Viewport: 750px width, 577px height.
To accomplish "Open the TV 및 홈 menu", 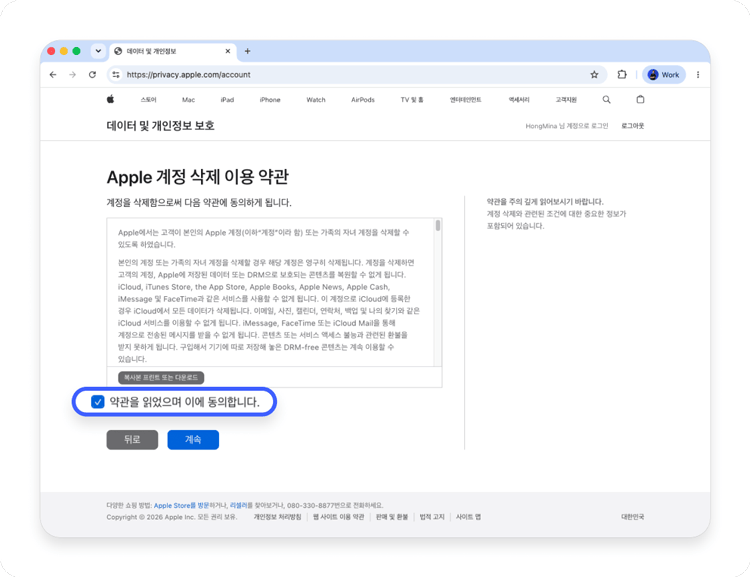I will pos(412,100).
